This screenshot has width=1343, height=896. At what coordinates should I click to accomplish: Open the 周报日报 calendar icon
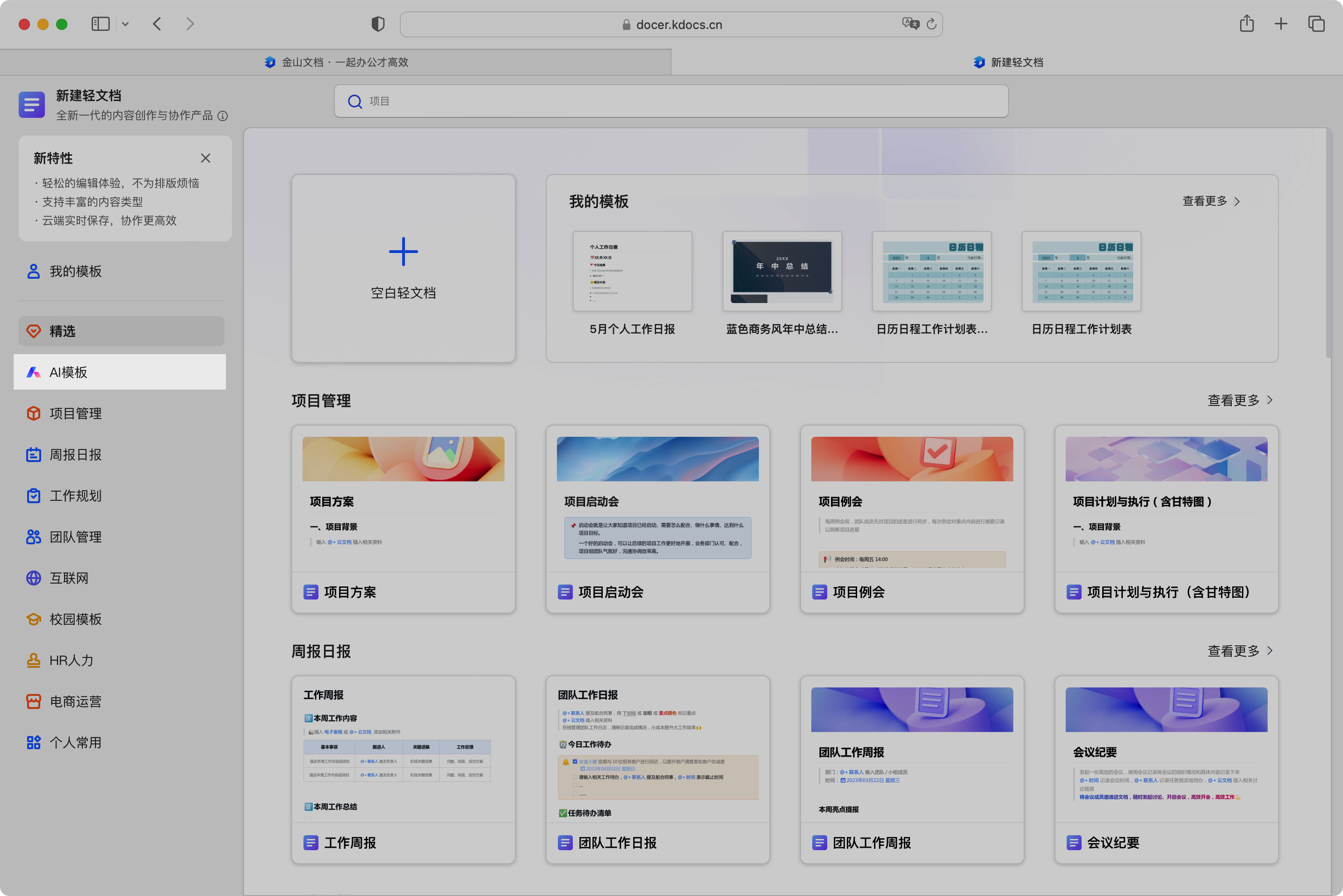(34, 454)
